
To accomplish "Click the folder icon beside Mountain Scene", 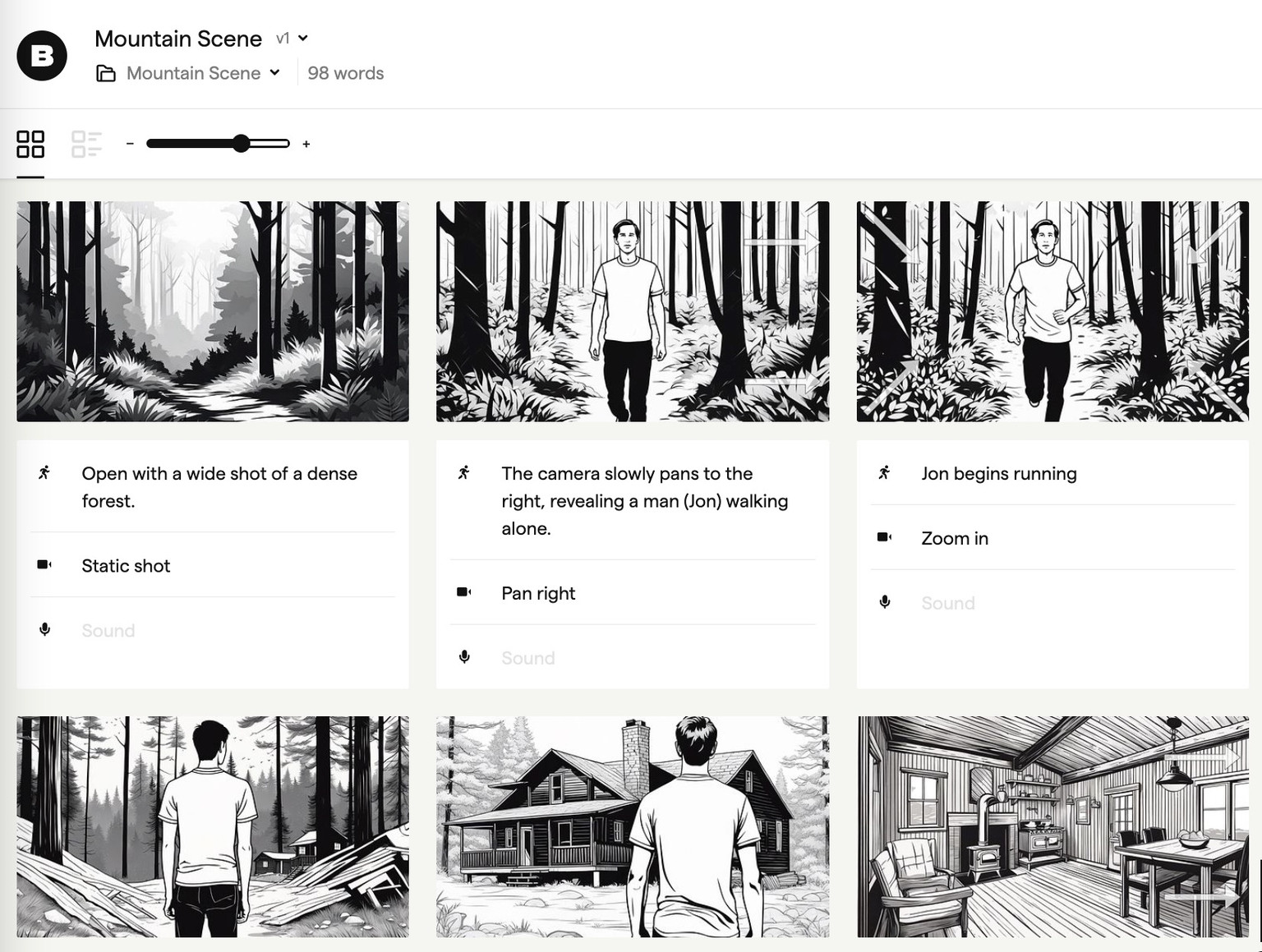I will [106, 74].
